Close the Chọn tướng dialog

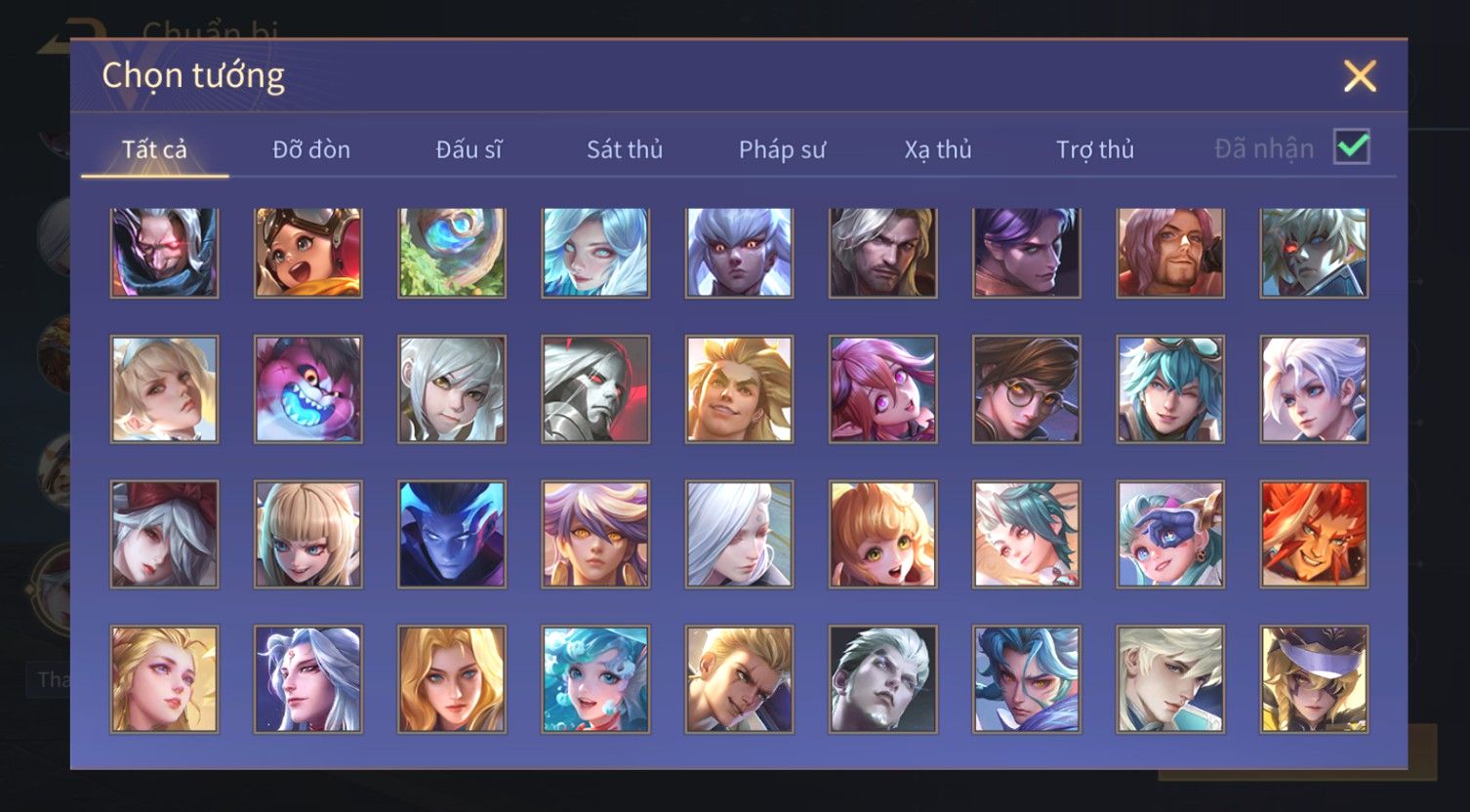pos(1360,76)
